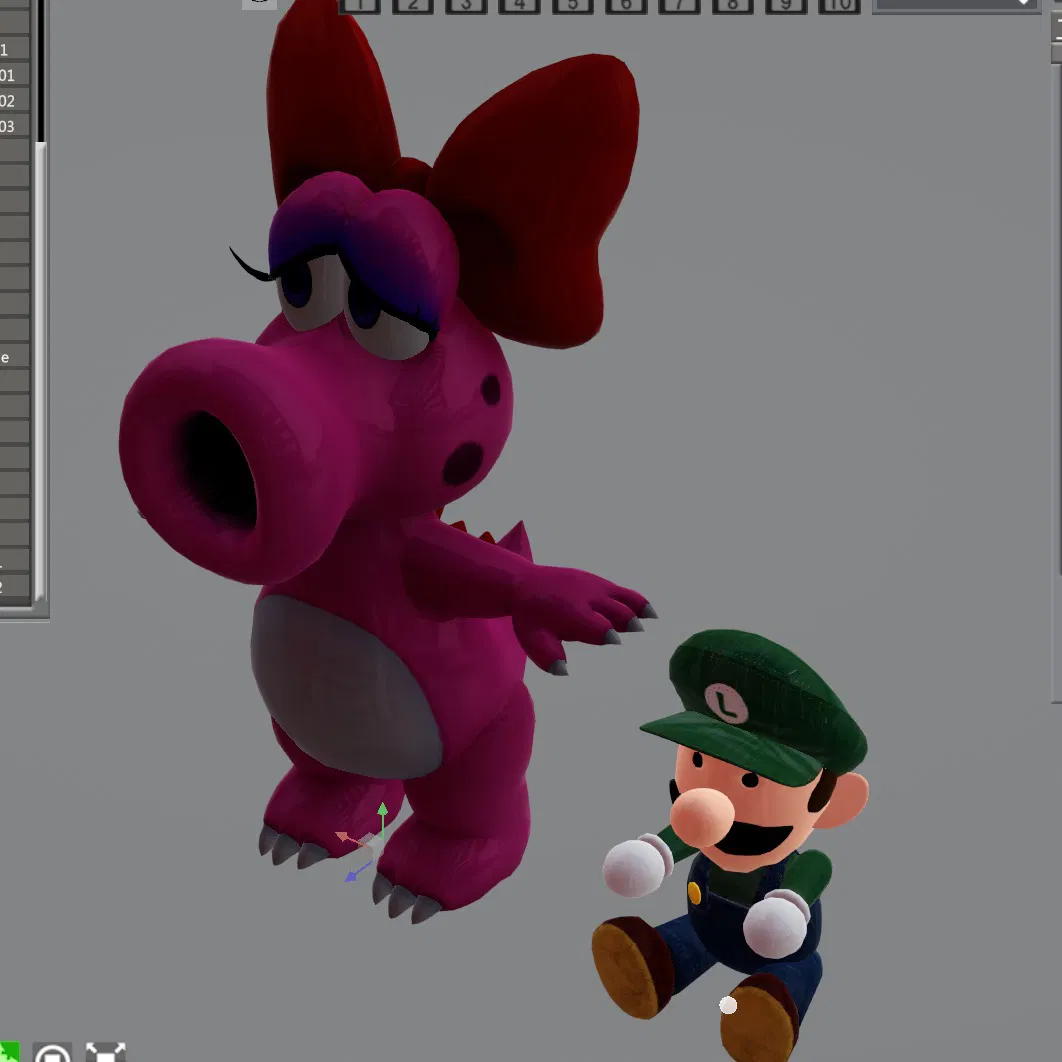Click the fullscreen expand-arrows icon
This screenshot has height=1062, width=1062.
pyautogui.click(x=106, y=1052)
